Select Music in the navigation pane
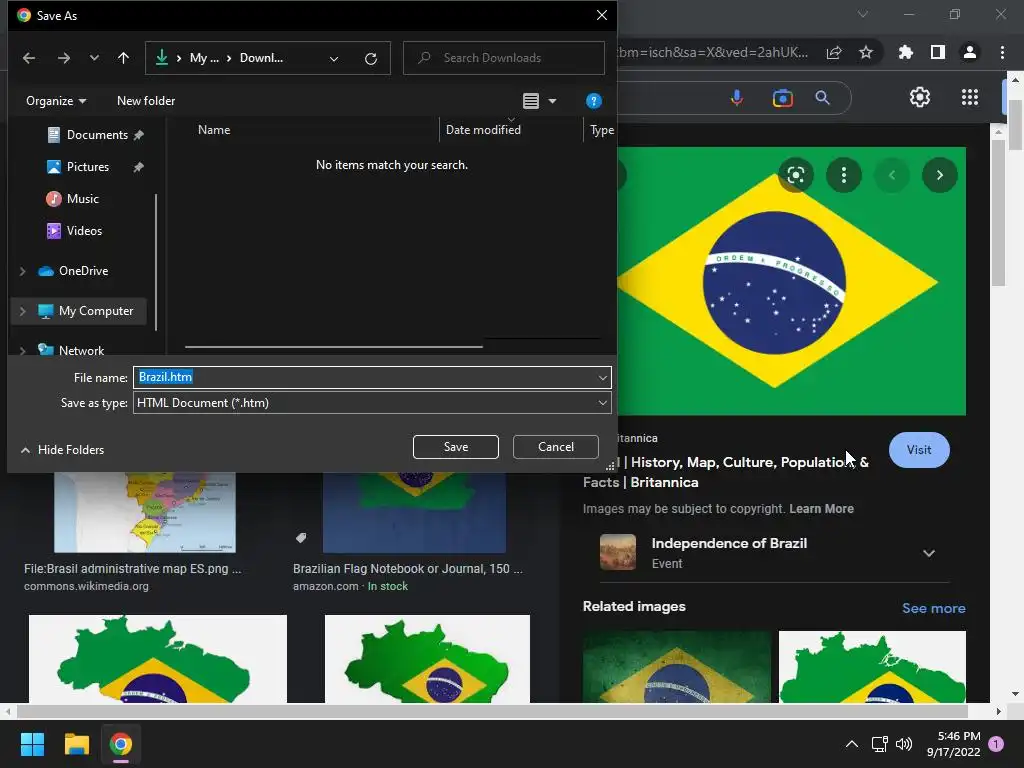Image resolution: width=1024 pixels, height=768 pixels. coord(82,199)
